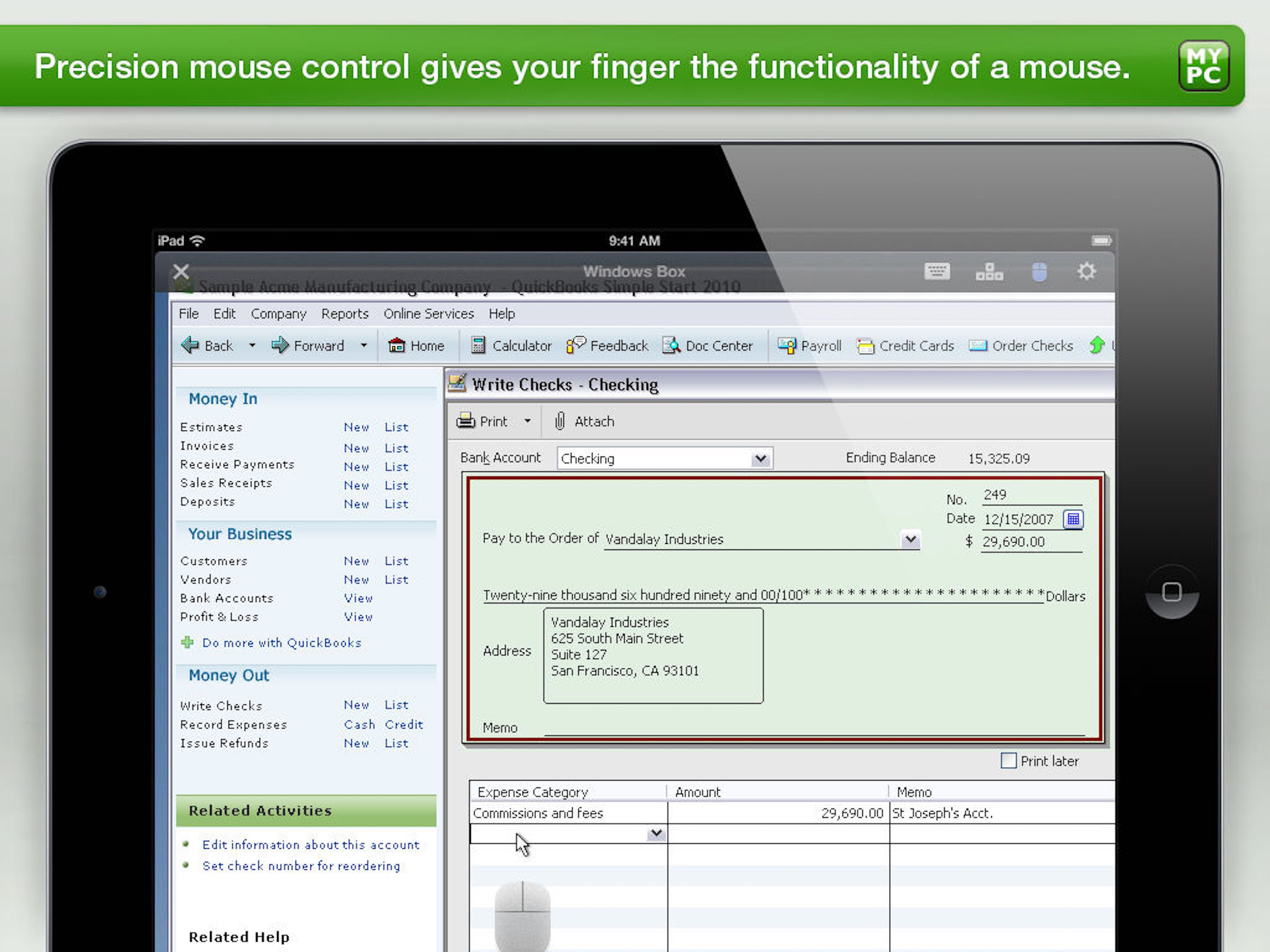Open the settings gear icon
1270x952 pixels.
[1086, 271]
